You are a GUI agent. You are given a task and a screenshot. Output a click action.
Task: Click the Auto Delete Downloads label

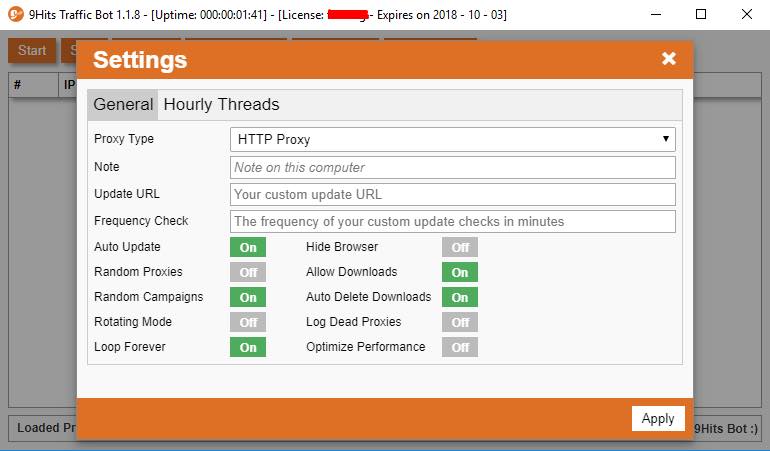[x=368, y=297]
